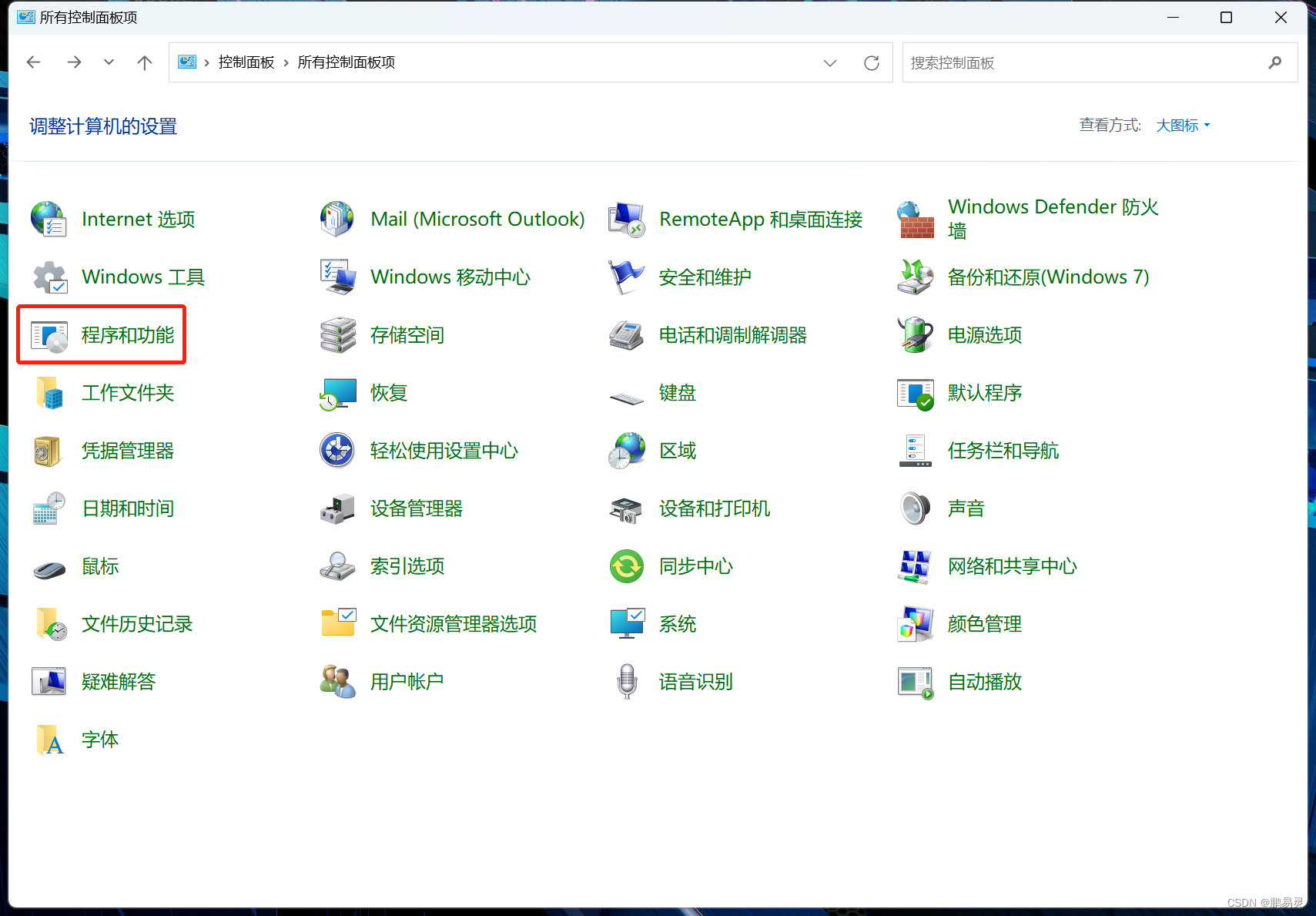Open 网络和共享中心
Viewport: 1316px width, 916px height.
coord(1012,565)
